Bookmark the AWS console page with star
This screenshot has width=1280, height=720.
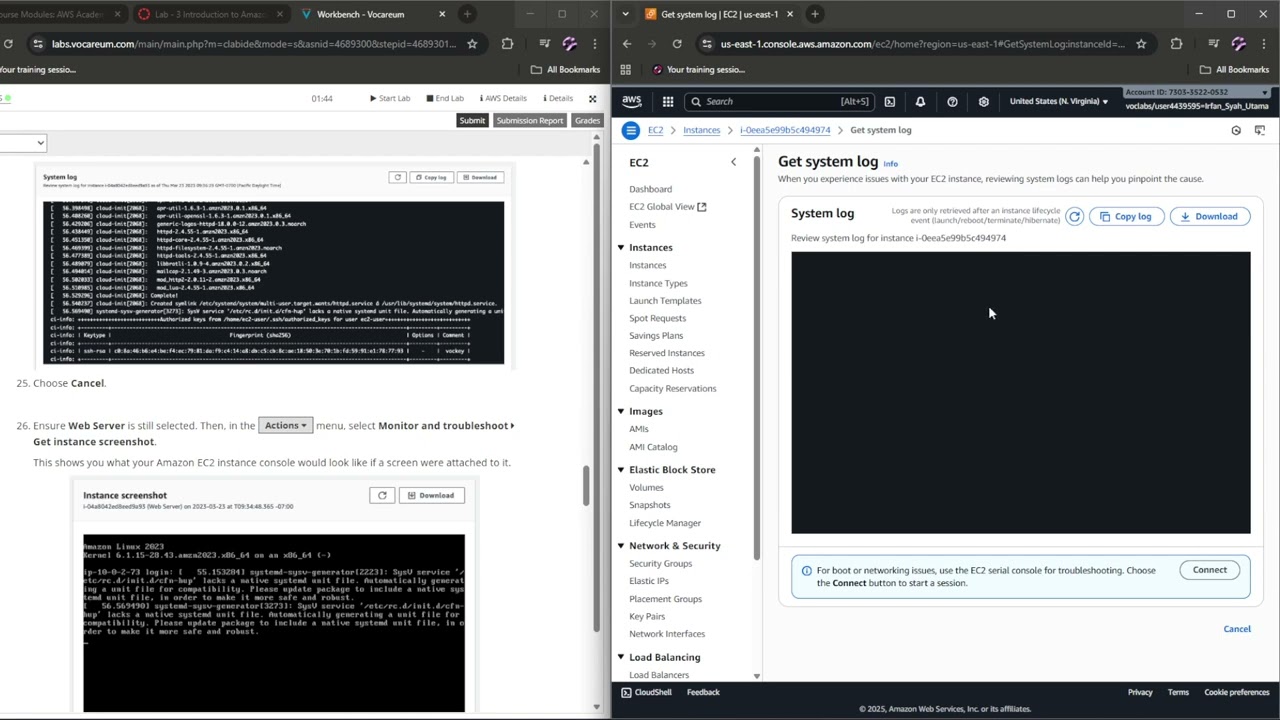click(x=1141, y=44)
